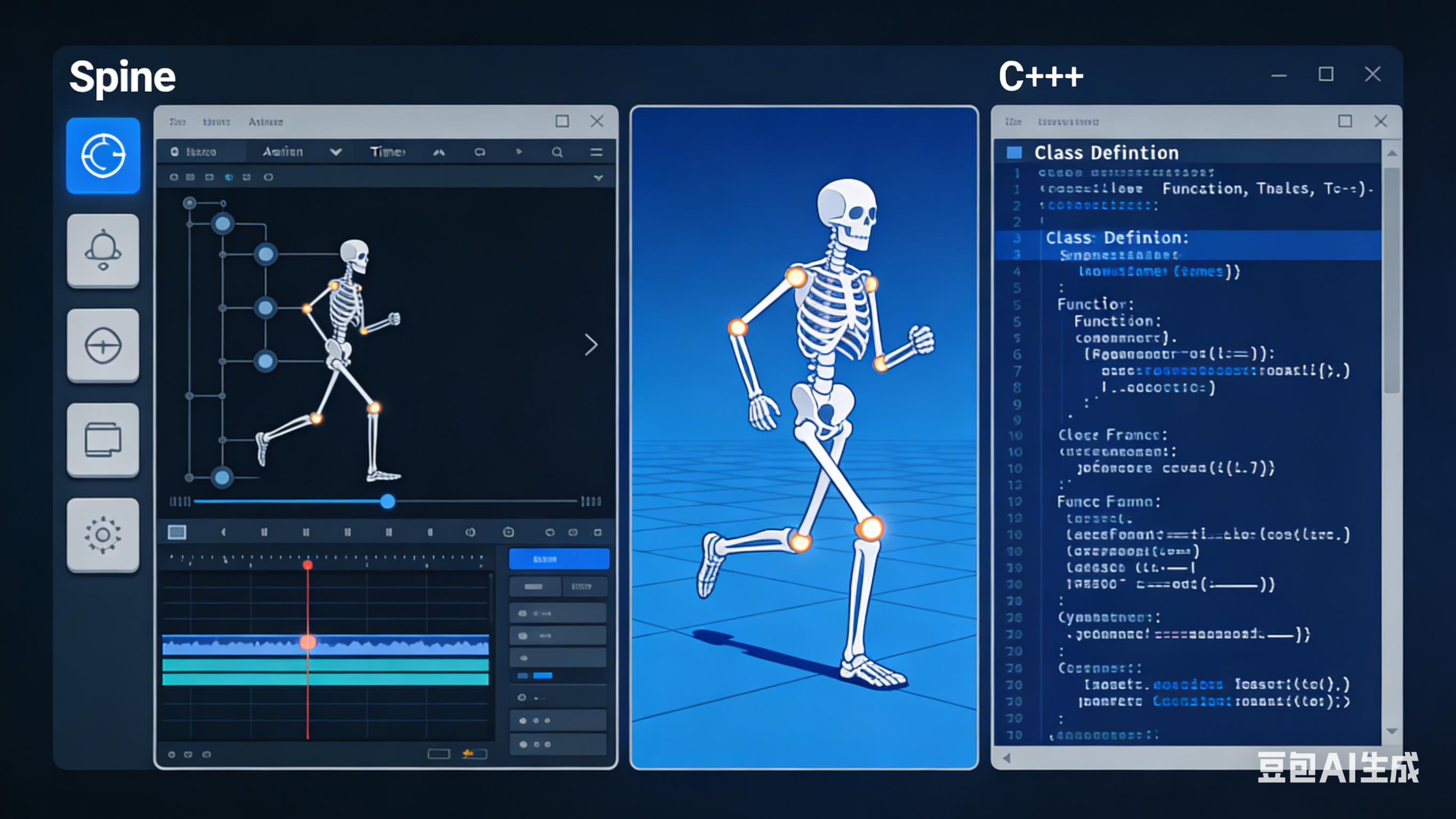Image resolution: width=1456 pixels, height=819 pixels.
Task: Open the hamburger menu in animation toolbar
Action: click(596, 152)
